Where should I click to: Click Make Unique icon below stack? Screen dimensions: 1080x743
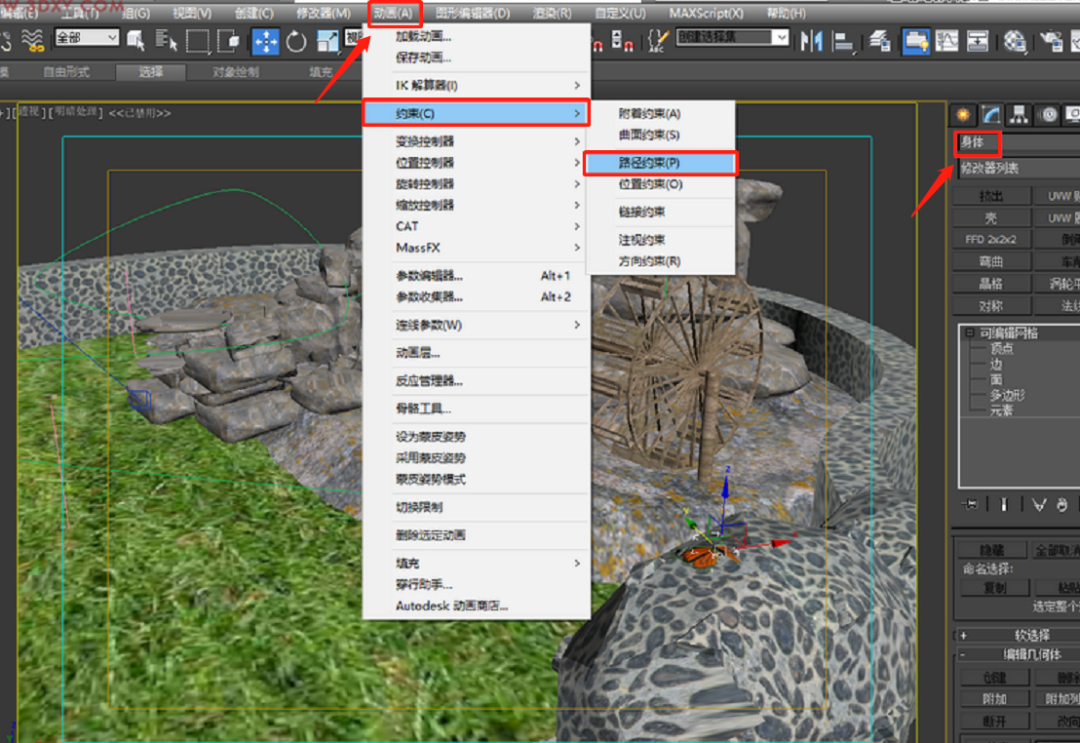1039,505
